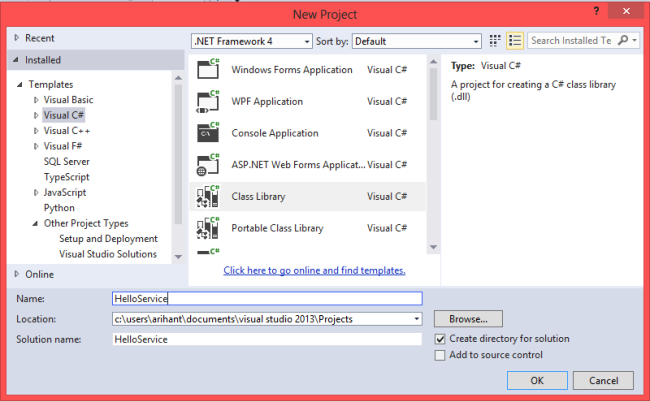Select the Class Library template icon
The width and height of the screenshot is (650, 402).
click(208, 196)
